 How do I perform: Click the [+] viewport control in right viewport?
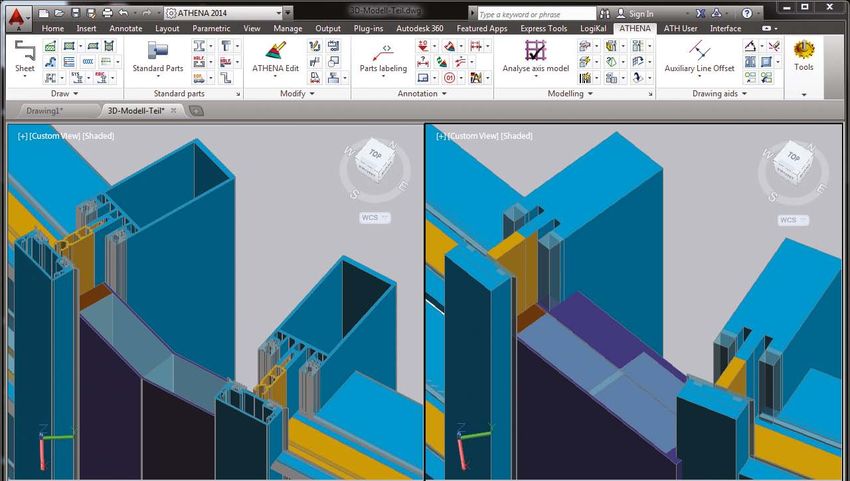click(441, 136)
